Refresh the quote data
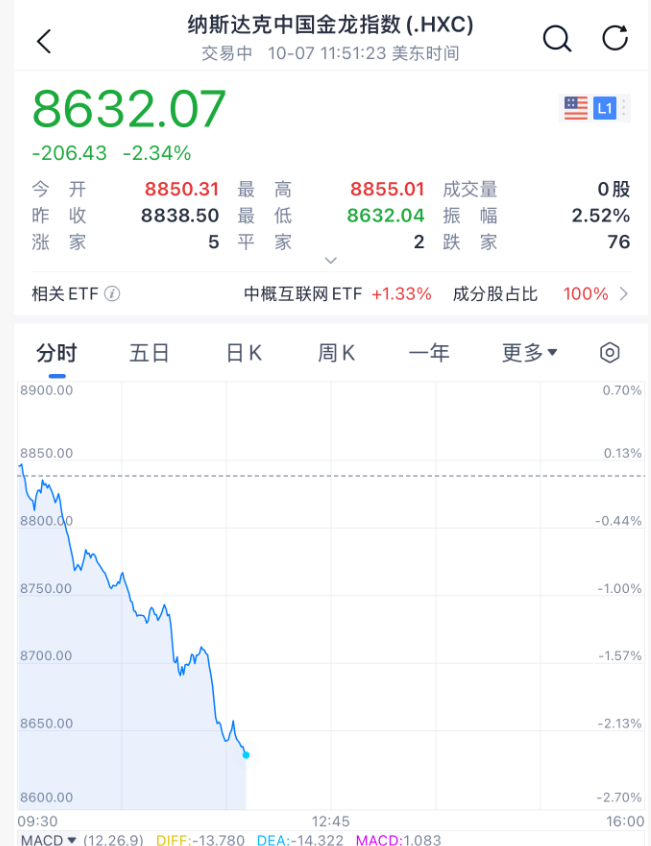The width and height of the screenshot is (651, 846). click(x=615, y=39)
